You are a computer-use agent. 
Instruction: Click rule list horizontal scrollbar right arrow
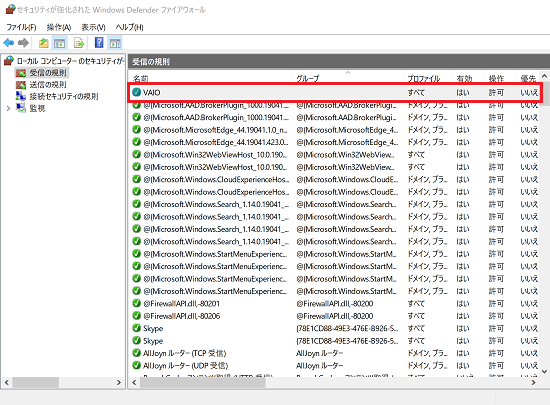point(534,382)
